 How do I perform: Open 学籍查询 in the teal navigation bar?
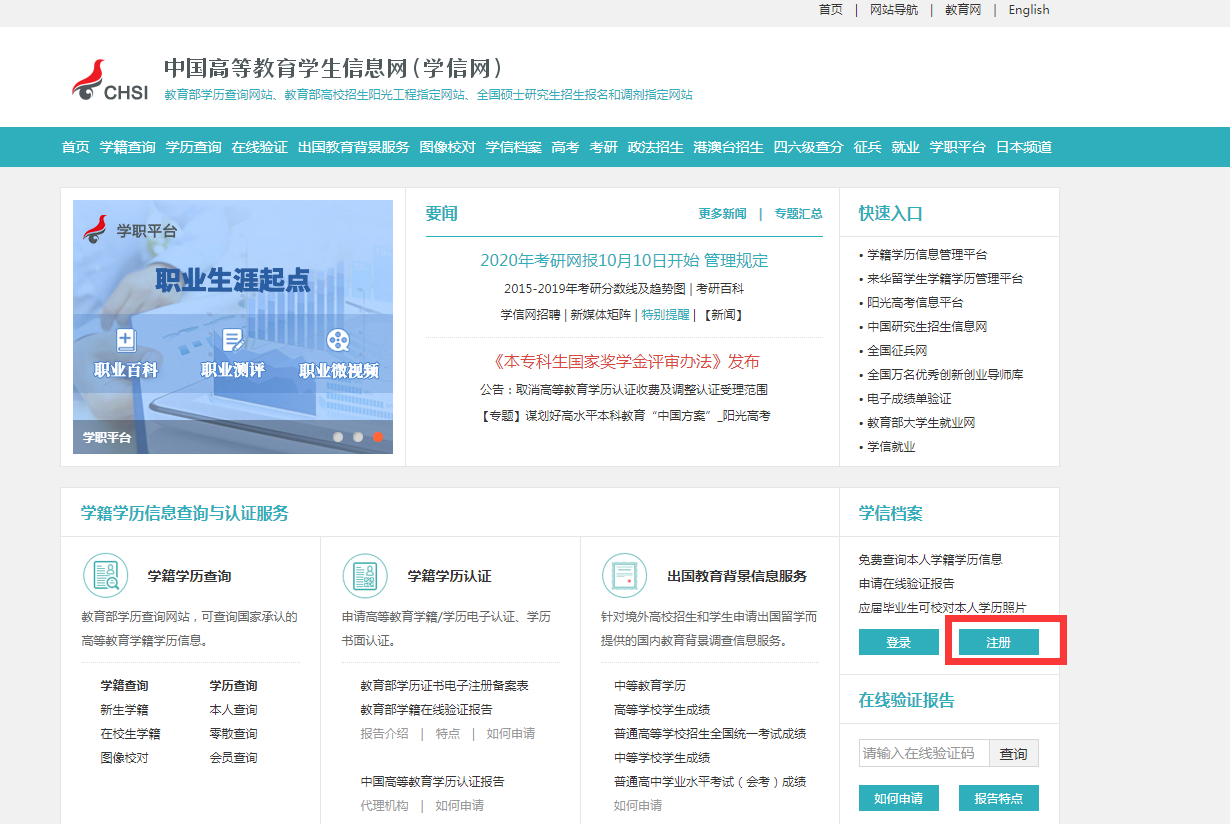pos(128,147)
